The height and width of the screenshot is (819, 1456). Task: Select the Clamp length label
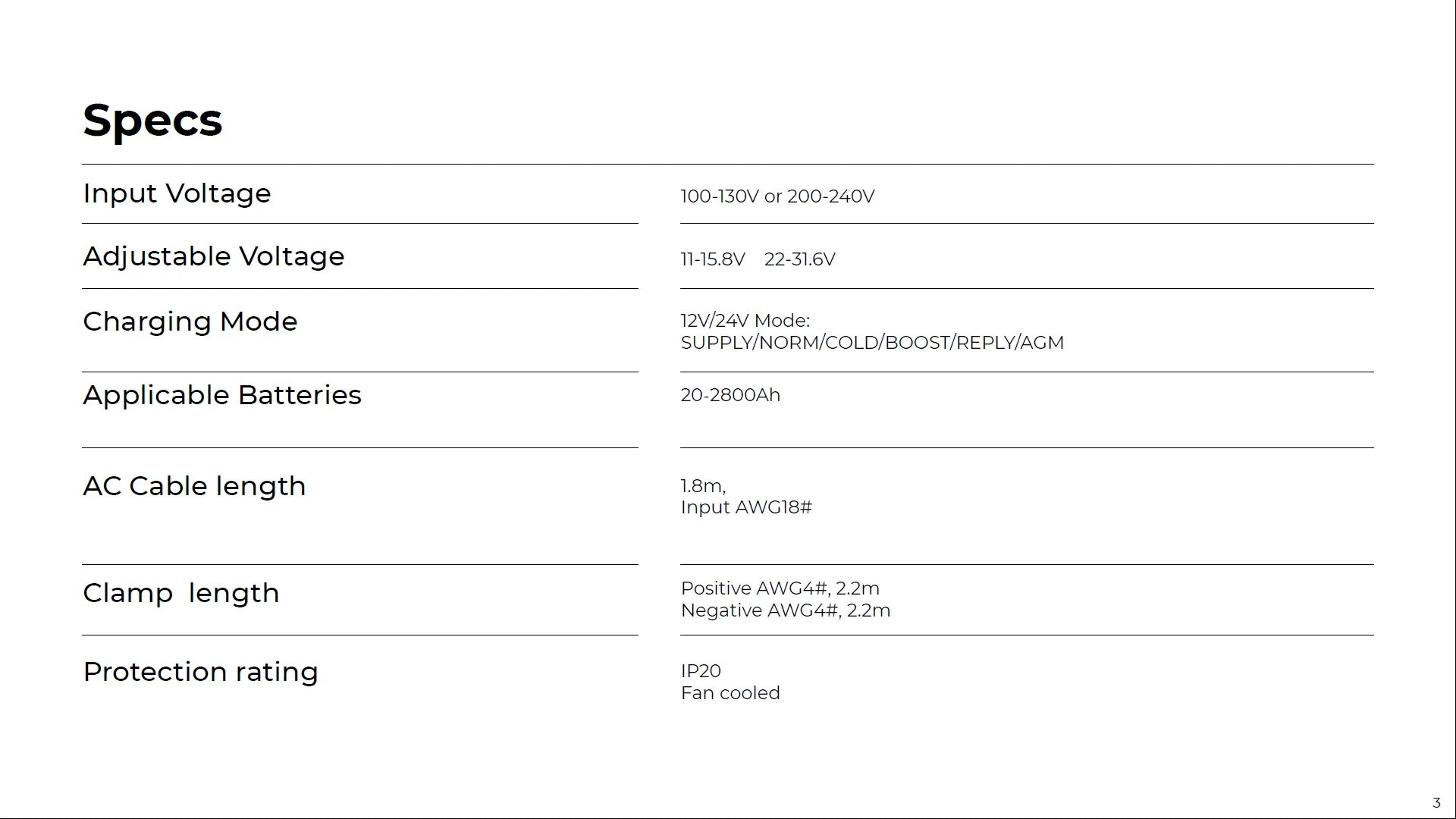point(180,593)
